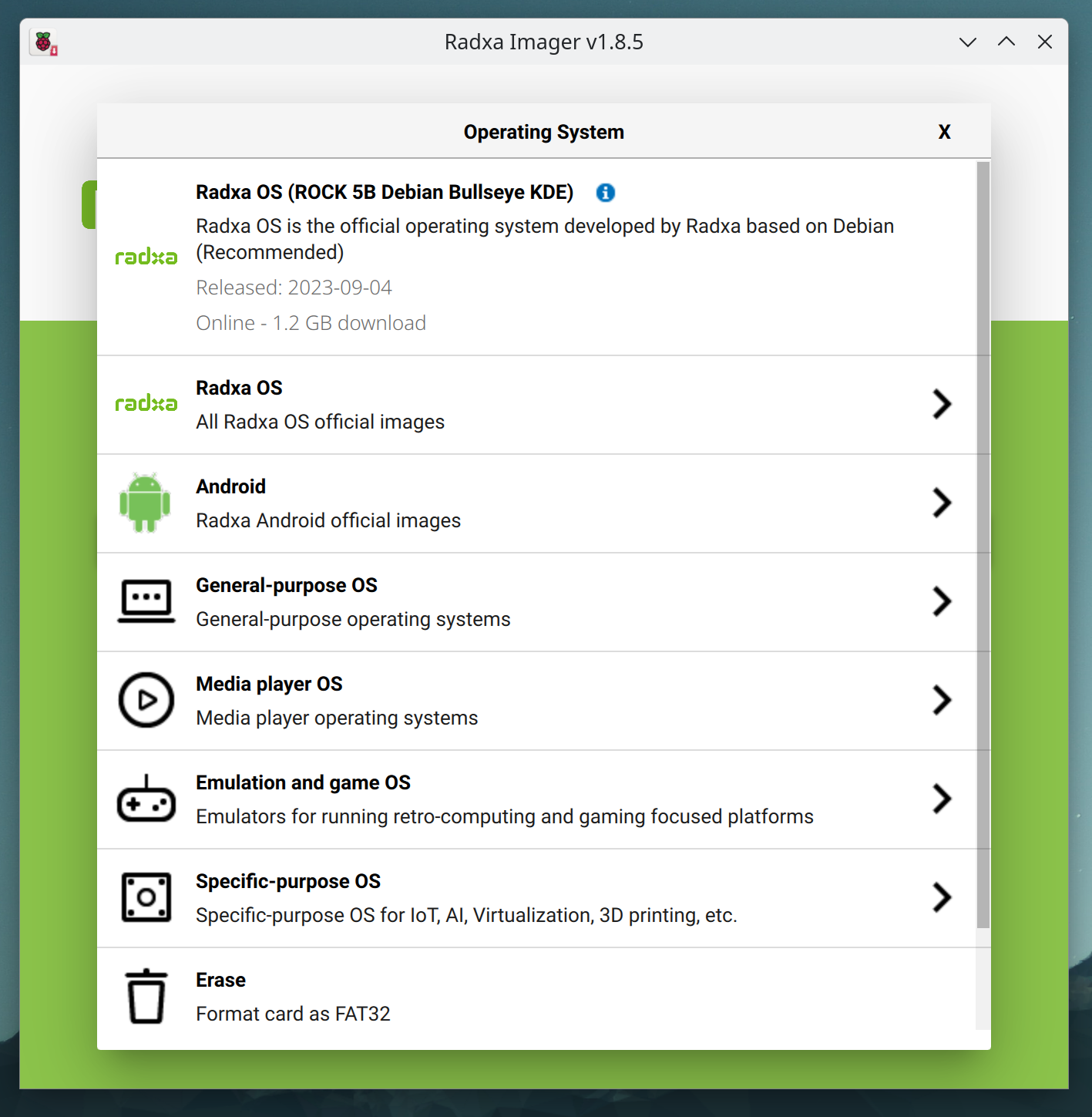Select Radxa OS (ROCK 5B Debian Bullseye KDE)
This screenshot has width=1092, height=1117.
(385, 192)
